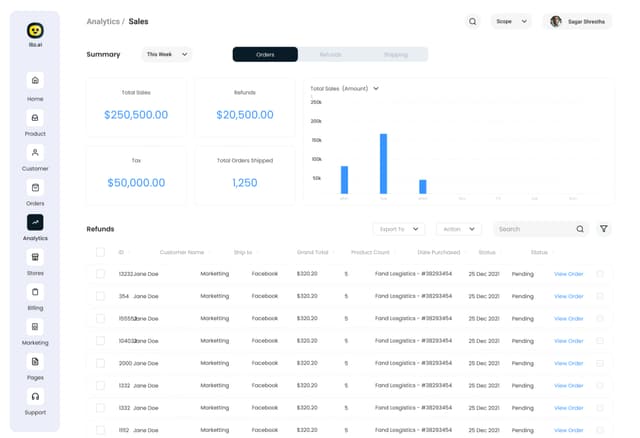The width and height of the screenshot is (640, 438).
Task: Open the Home icon in sidebar
Action: (x=35, y=81)
